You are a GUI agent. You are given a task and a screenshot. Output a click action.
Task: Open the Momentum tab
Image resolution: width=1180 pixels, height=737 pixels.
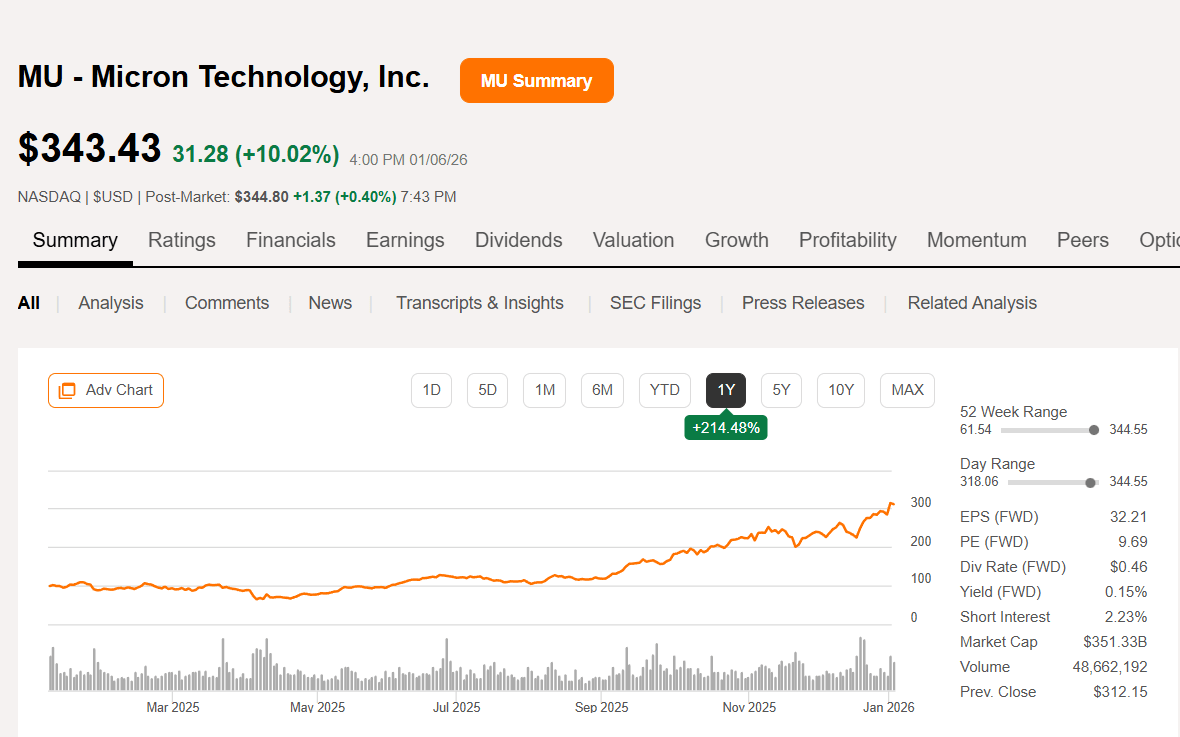[x=976, y=240]
